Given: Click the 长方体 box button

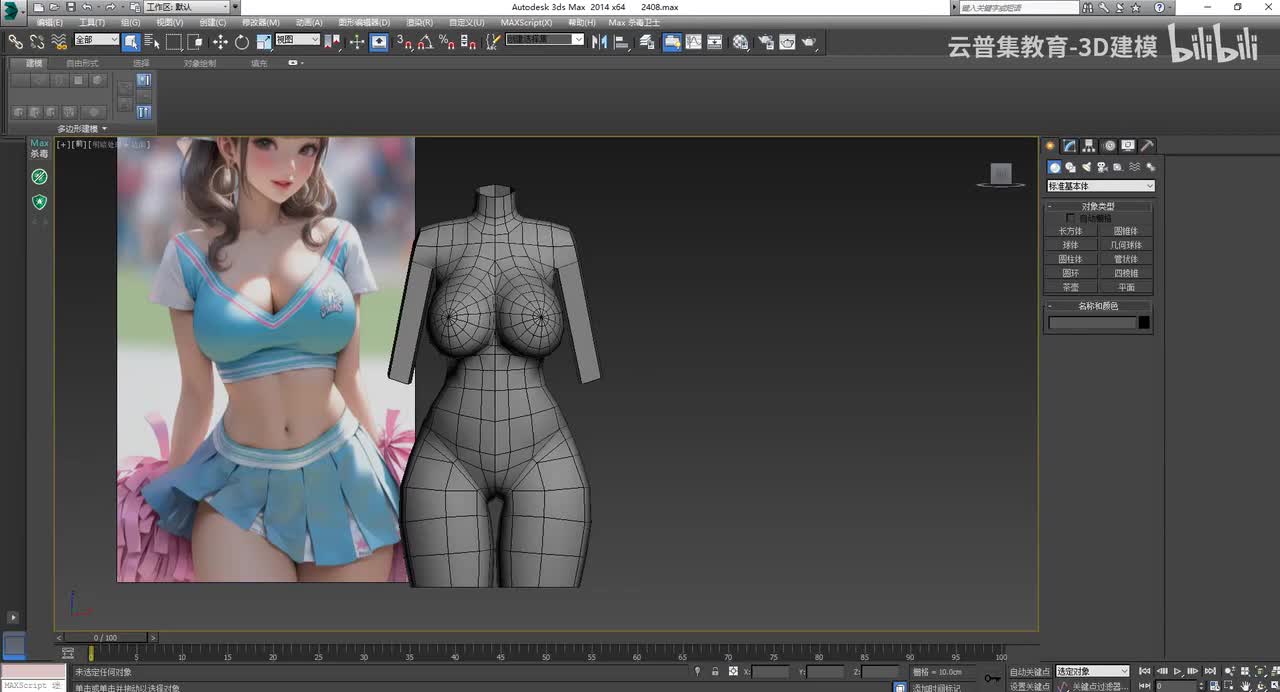Looking at the screenshot, I should pos(1070,231).
